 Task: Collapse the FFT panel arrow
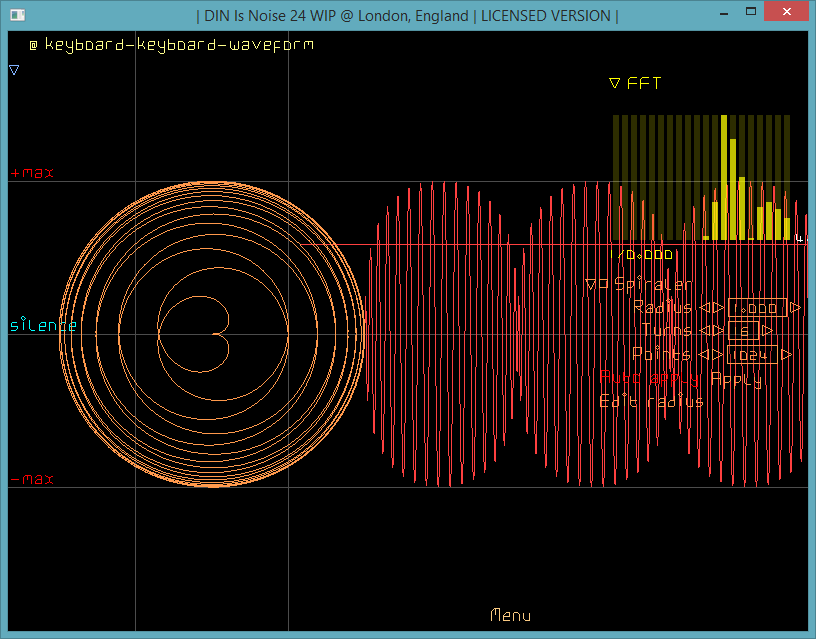click(615, 83)
